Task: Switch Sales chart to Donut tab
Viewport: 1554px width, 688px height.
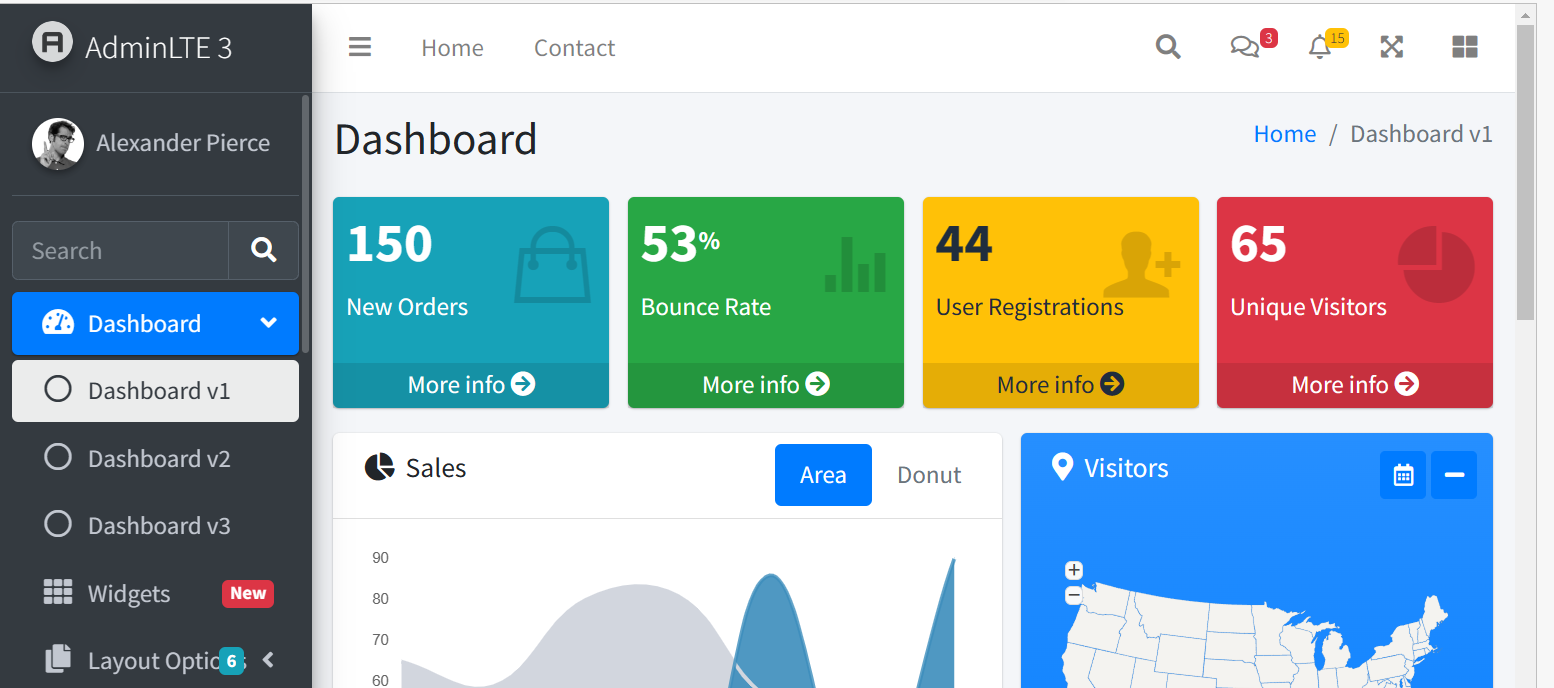Action: (x=928, y=475)
